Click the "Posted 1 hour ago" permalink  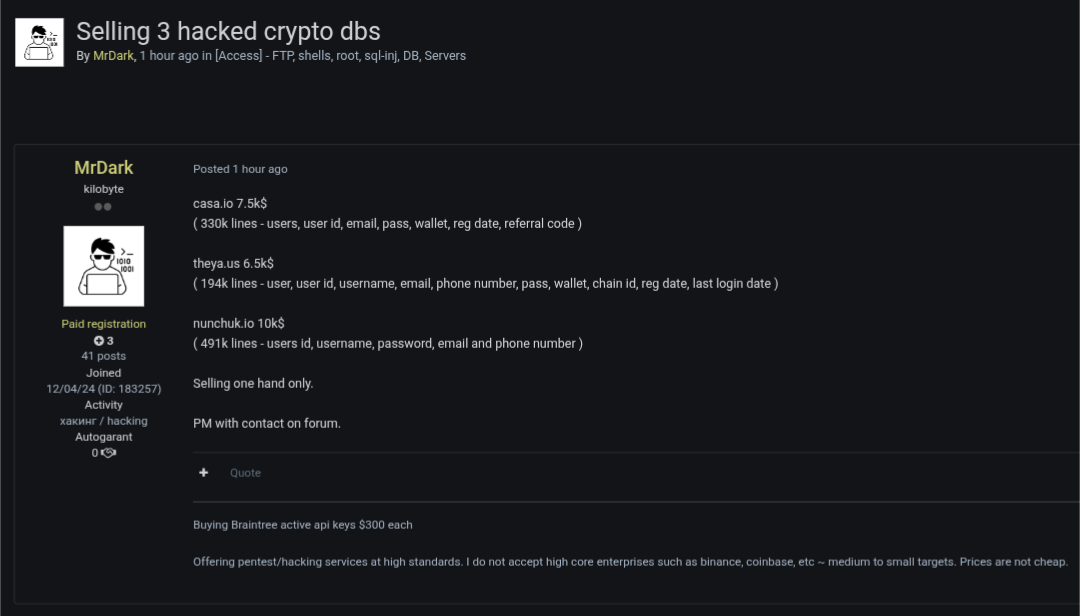tap(240, 169)
